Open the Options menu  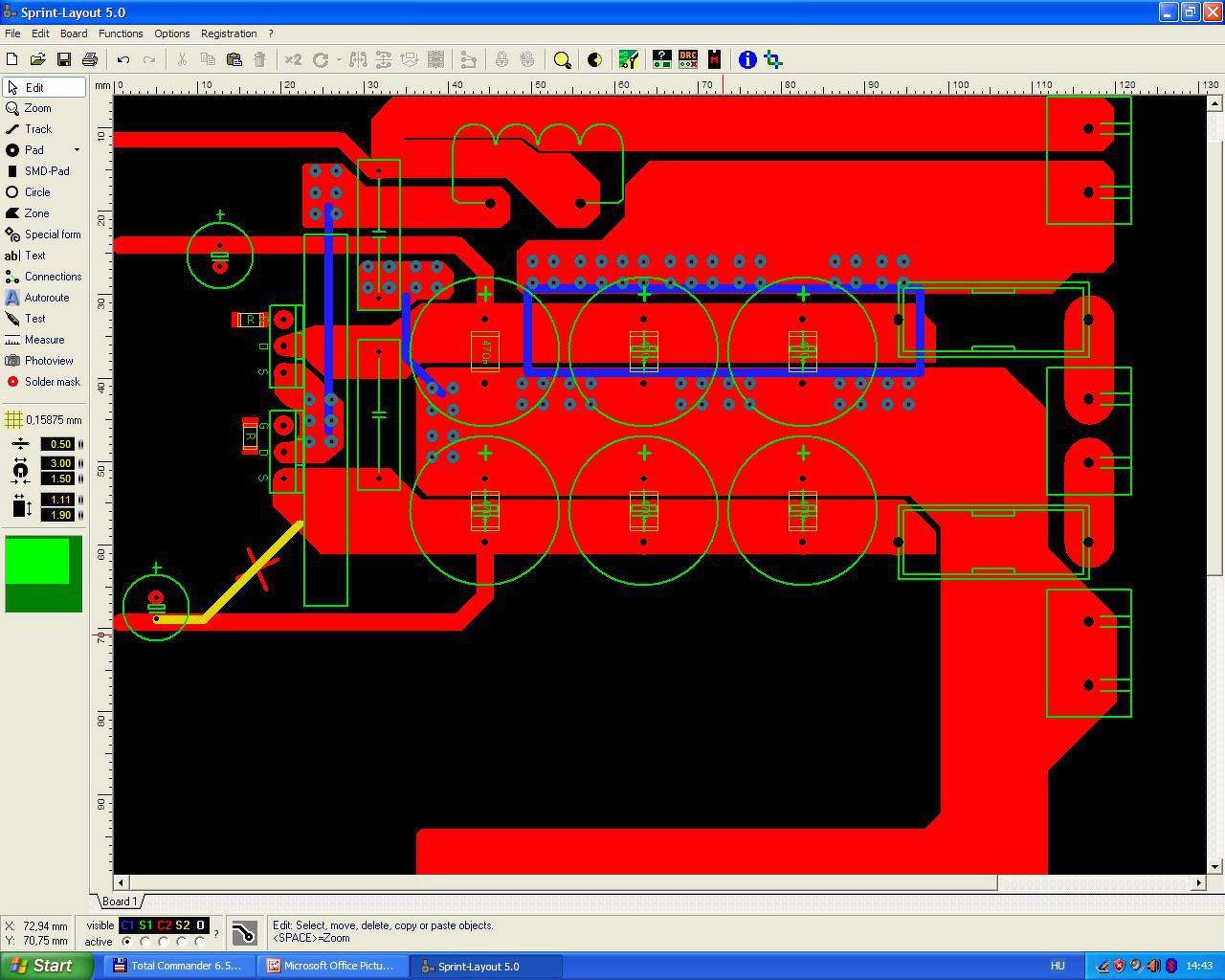point(172,33)
